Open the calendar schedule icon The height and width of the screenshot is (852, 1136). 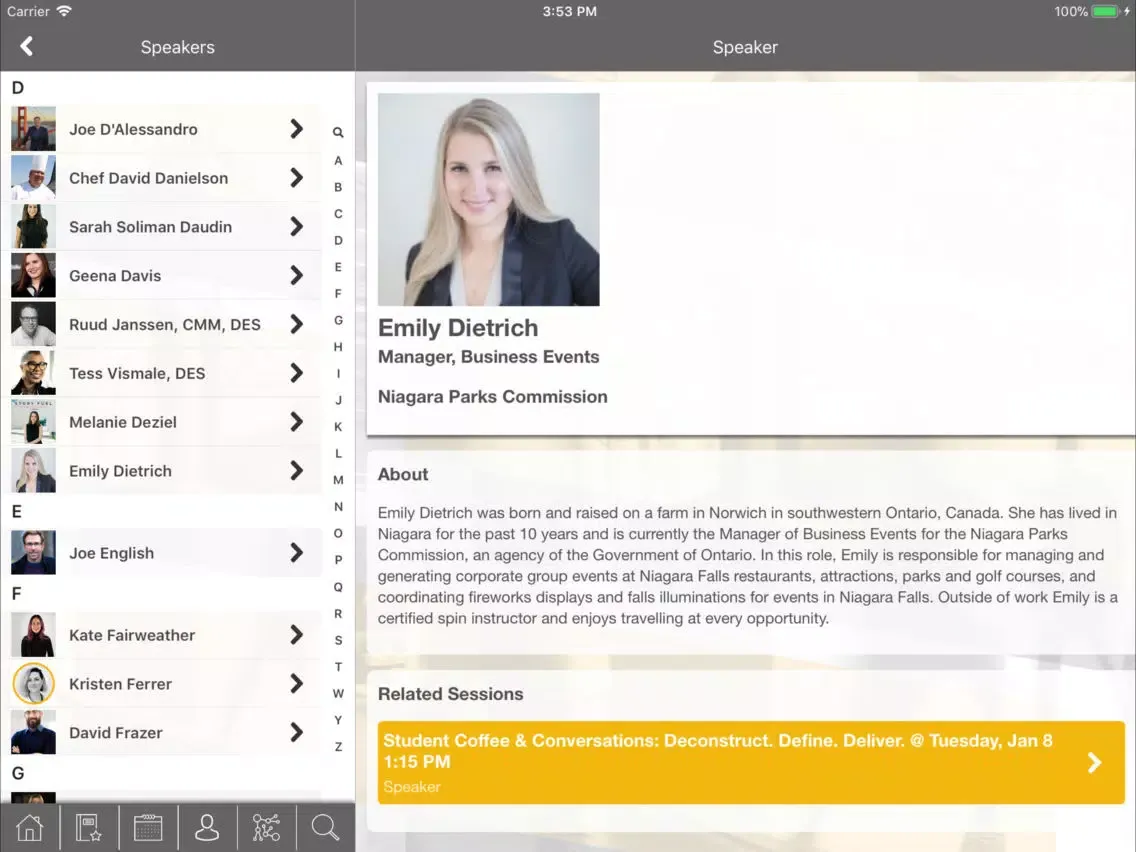[148, 827]
